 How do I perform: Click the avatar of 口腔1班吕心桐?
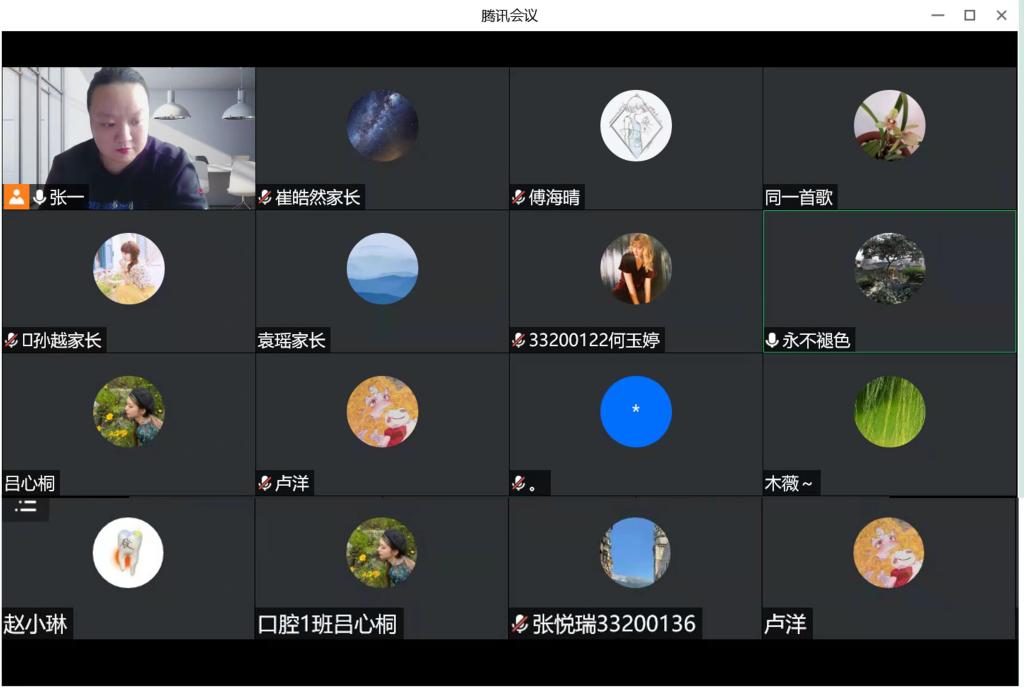381,552
